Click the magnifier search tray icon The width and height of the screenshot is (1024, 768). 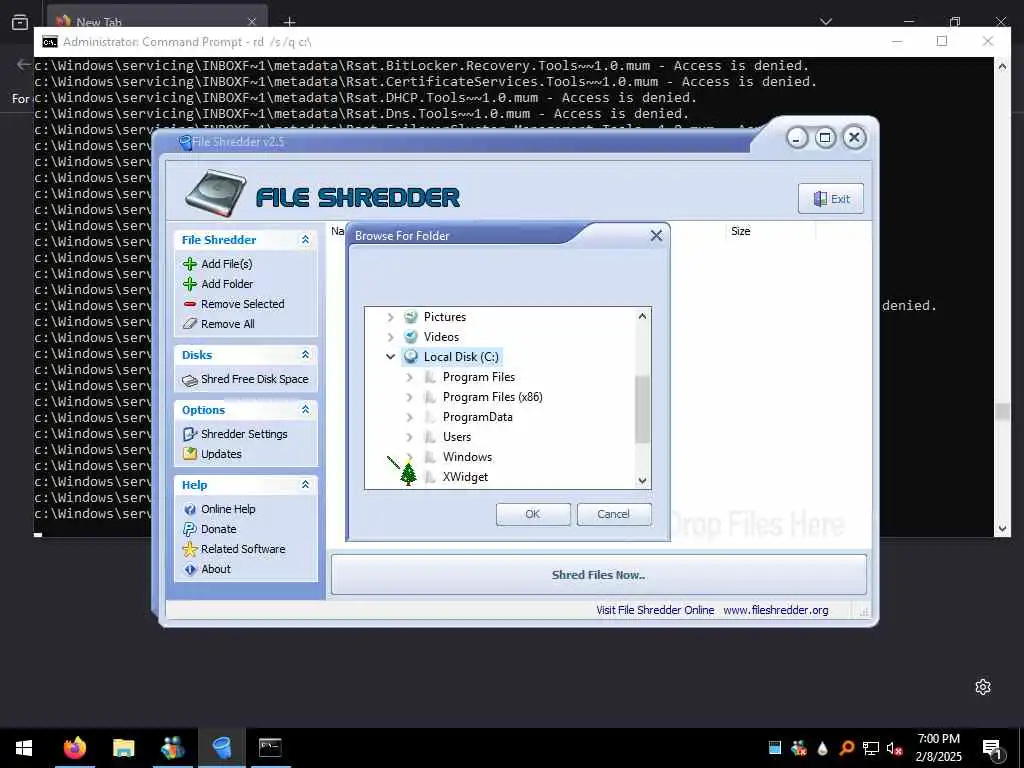[847, 748]
